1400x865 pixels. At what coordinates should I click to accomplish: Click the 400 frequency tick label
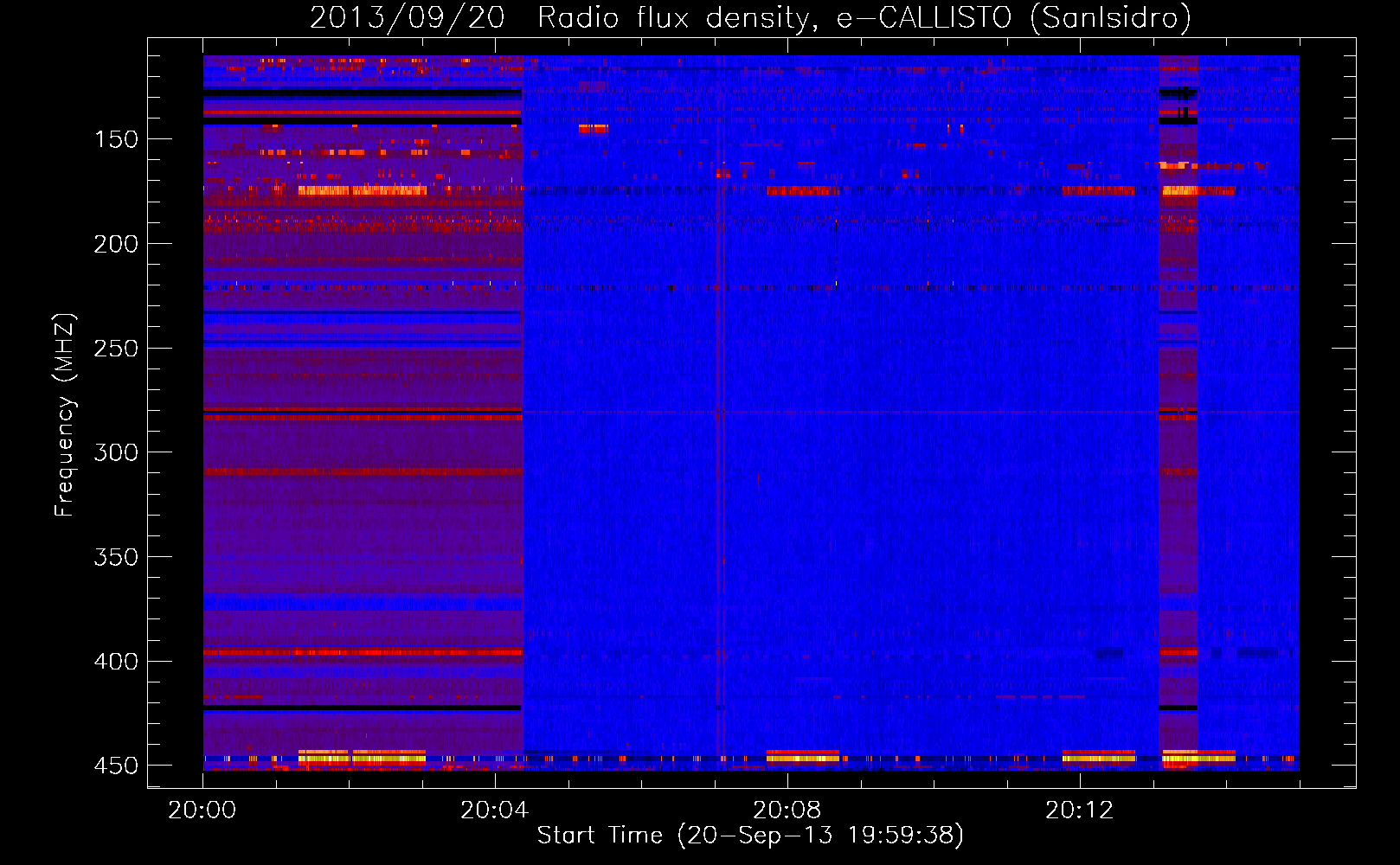pyautogui.click(x=116, y=662)
